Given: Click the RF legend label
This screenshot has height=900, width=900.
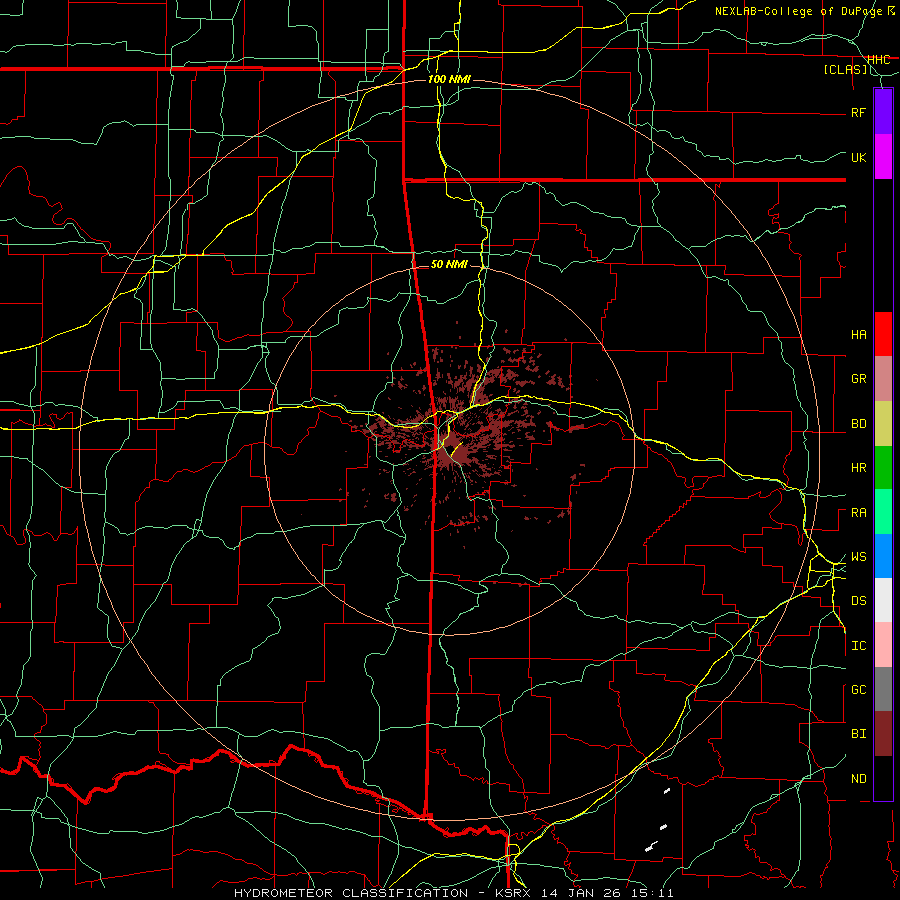Looking at the screenshot, I should tap(859, 112).
